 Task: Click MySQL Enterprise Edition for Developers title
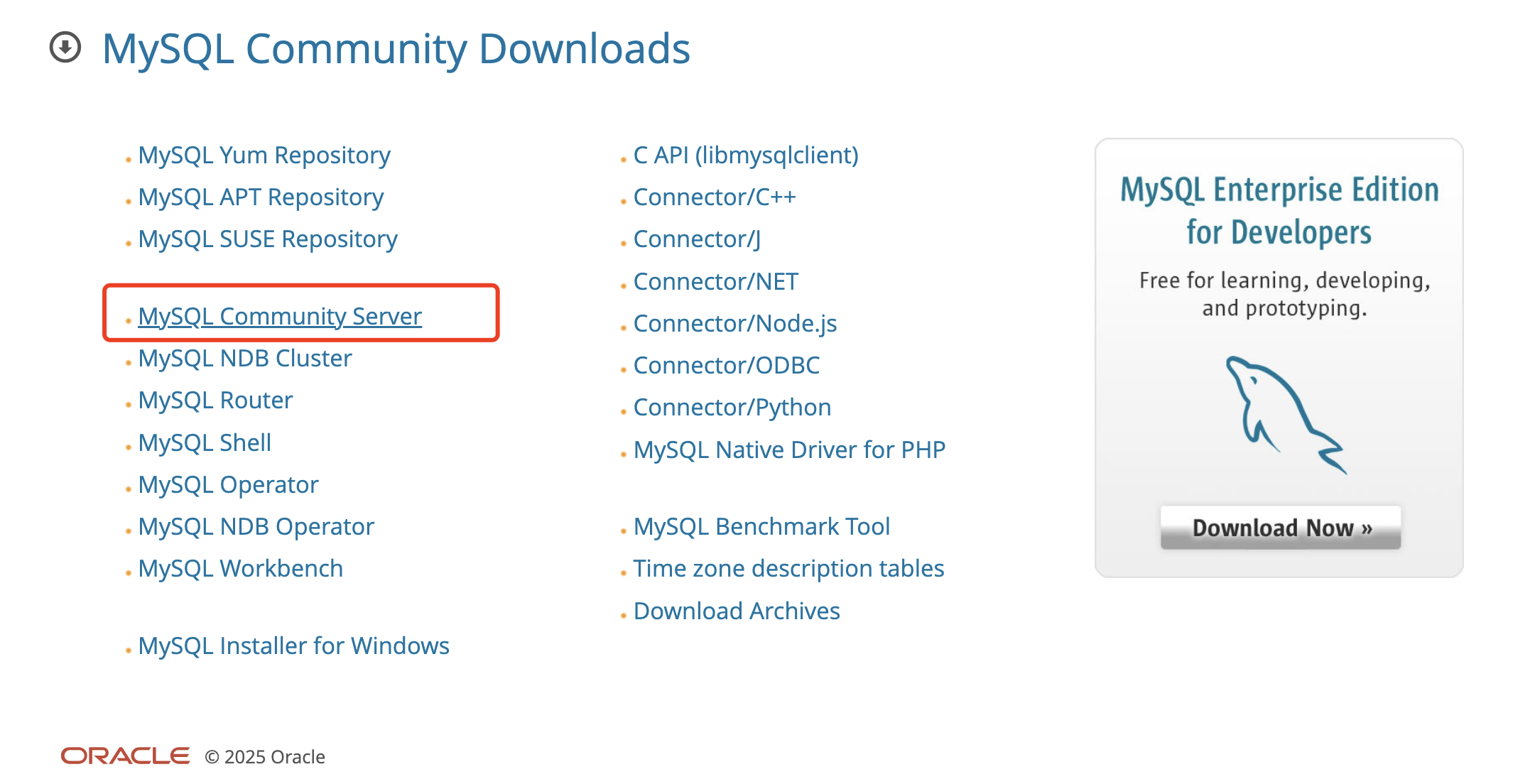[1279, 211]
